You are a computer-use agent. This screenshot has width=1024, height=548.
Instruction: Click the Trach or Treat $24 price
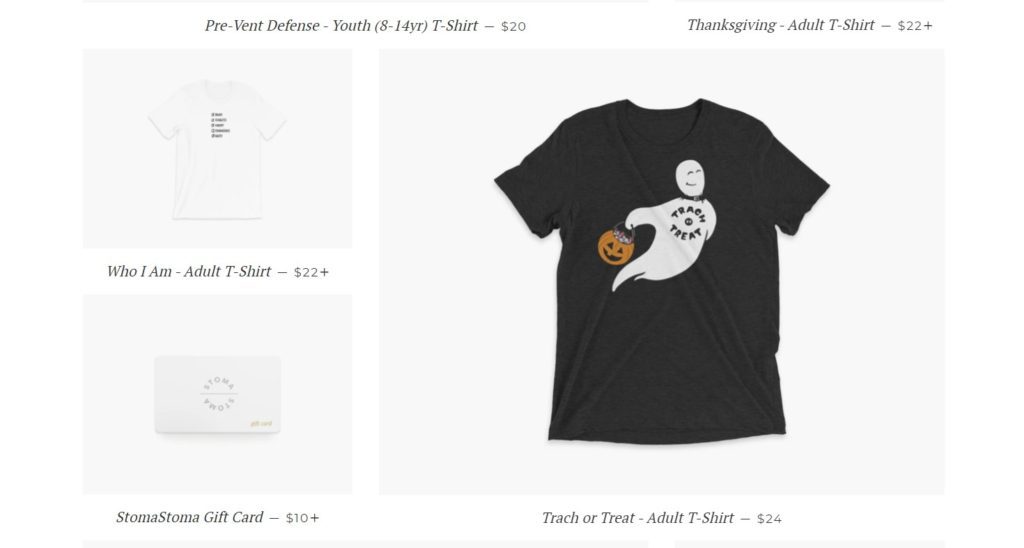pyautogui.click(x=769, y=519)
